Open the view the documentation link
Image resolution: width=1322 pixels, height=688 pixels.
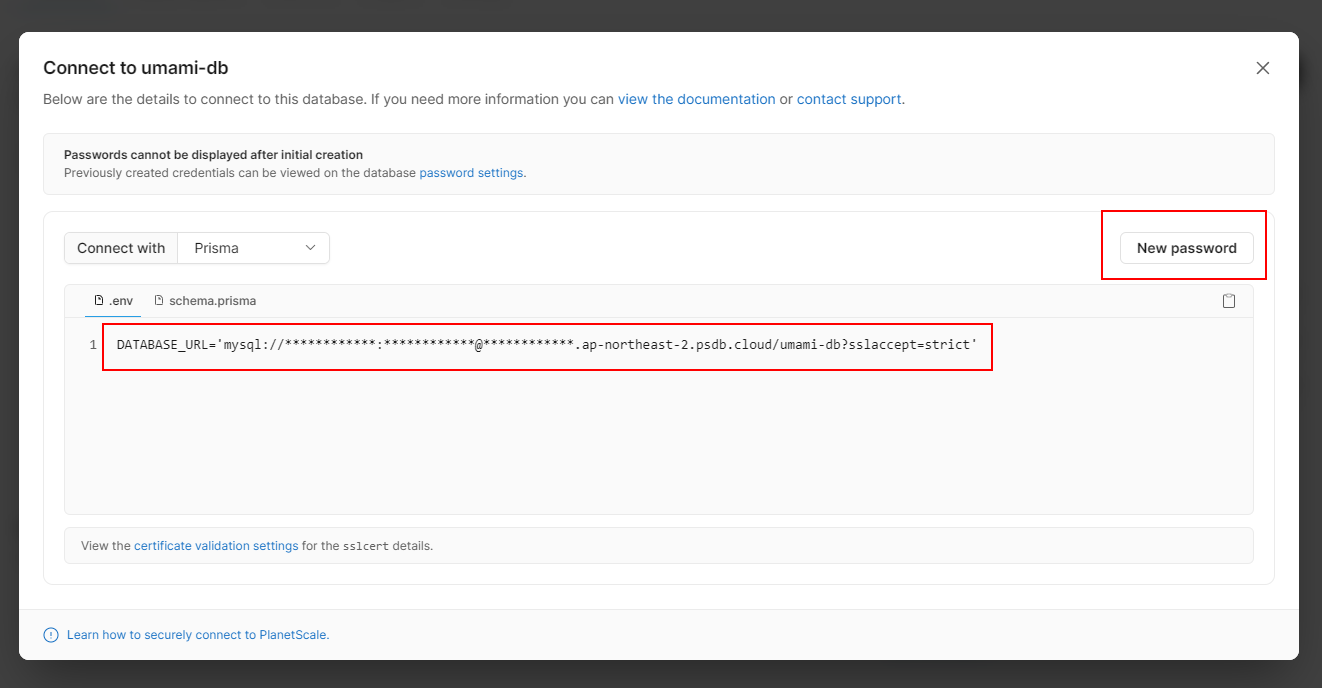[697, 99]
